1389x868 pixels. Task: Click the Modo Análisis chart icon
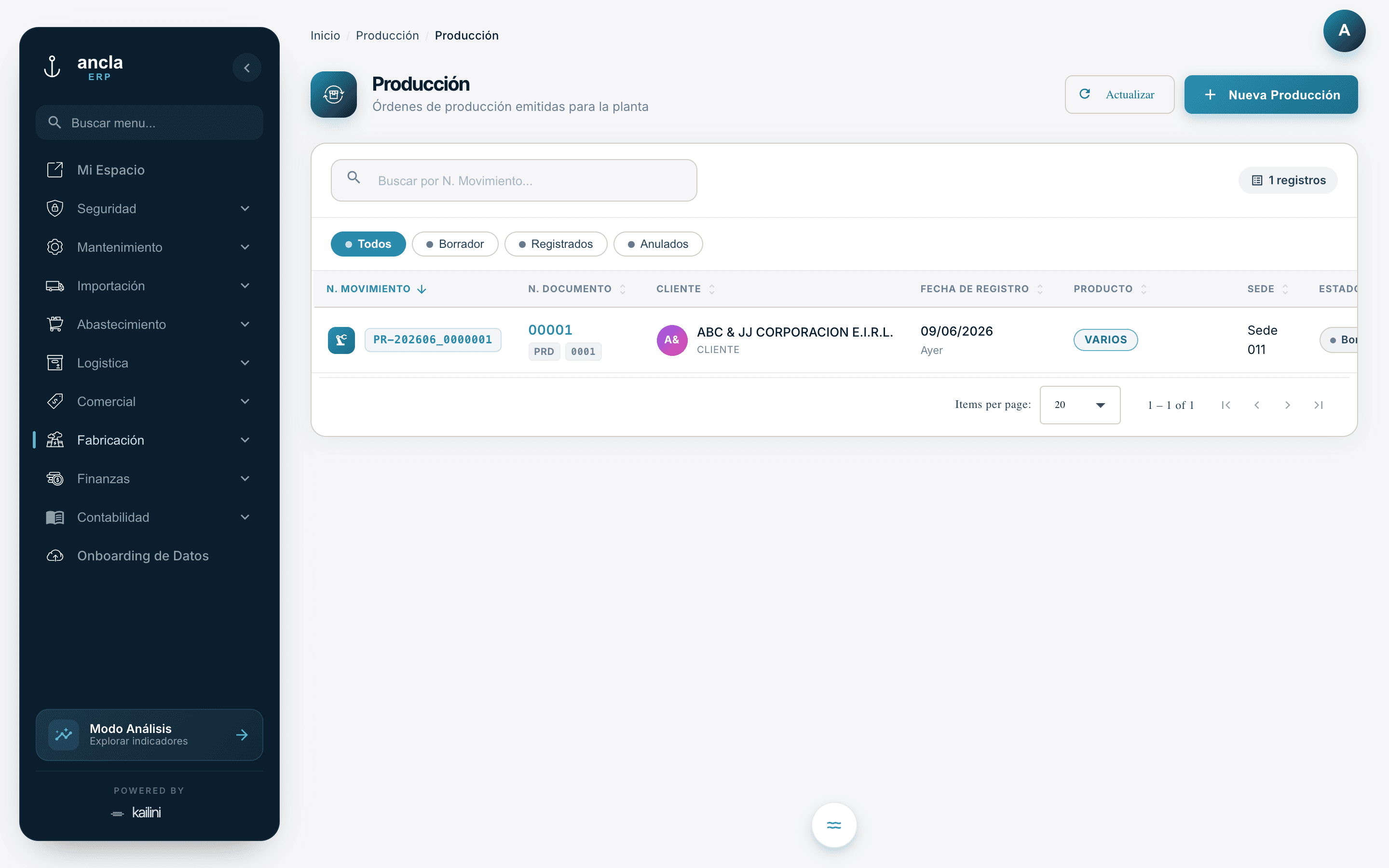[x=64, y=734]
